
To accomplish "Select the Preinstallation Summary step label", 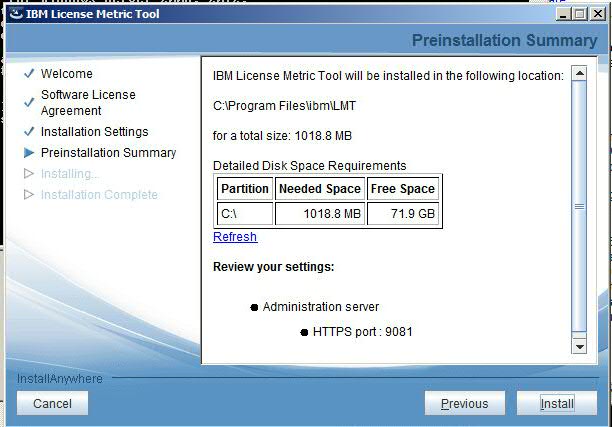I will [108, 153].
